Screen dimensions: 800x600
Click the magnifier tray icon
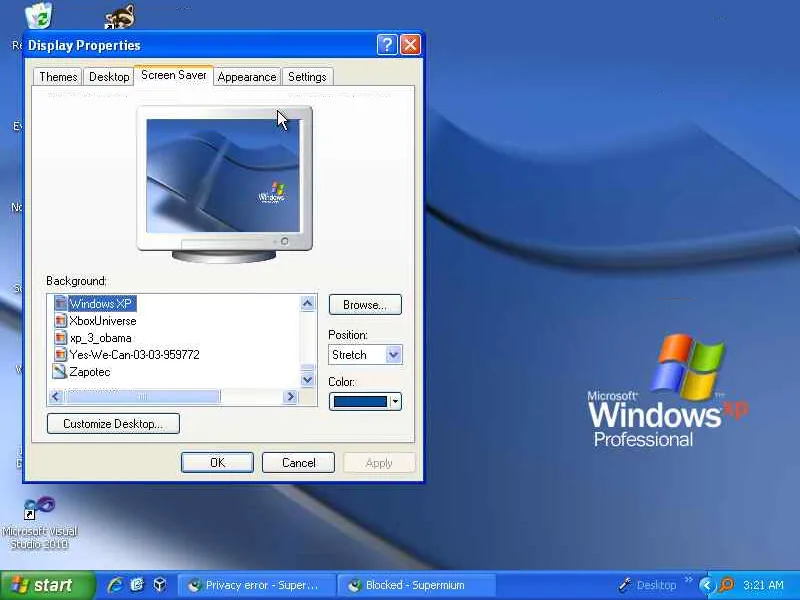point(726,585)
